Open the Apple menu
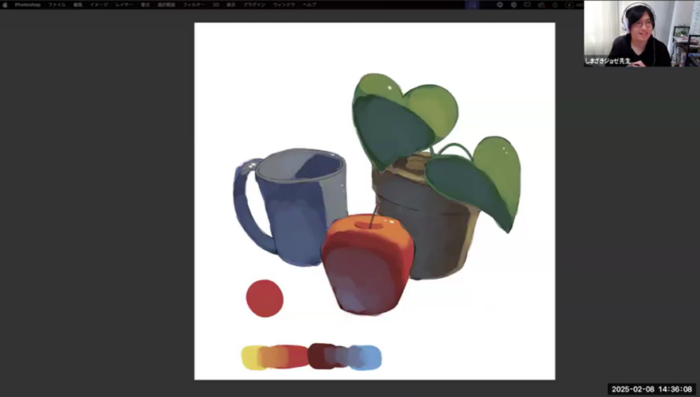700x397 pixels. tap(5, 5)
